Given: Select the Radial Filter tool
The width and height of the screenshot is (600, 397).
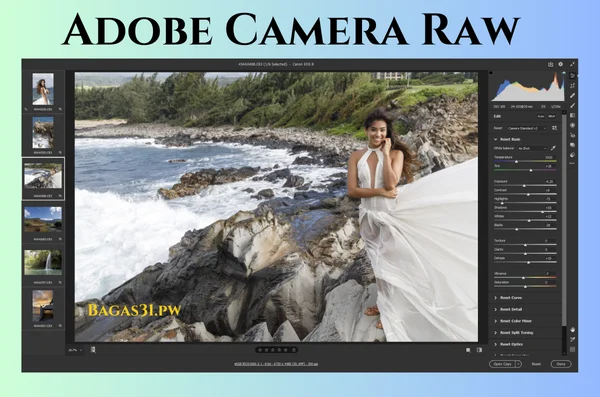Looking at the screenshot, I should coord(572,125).
